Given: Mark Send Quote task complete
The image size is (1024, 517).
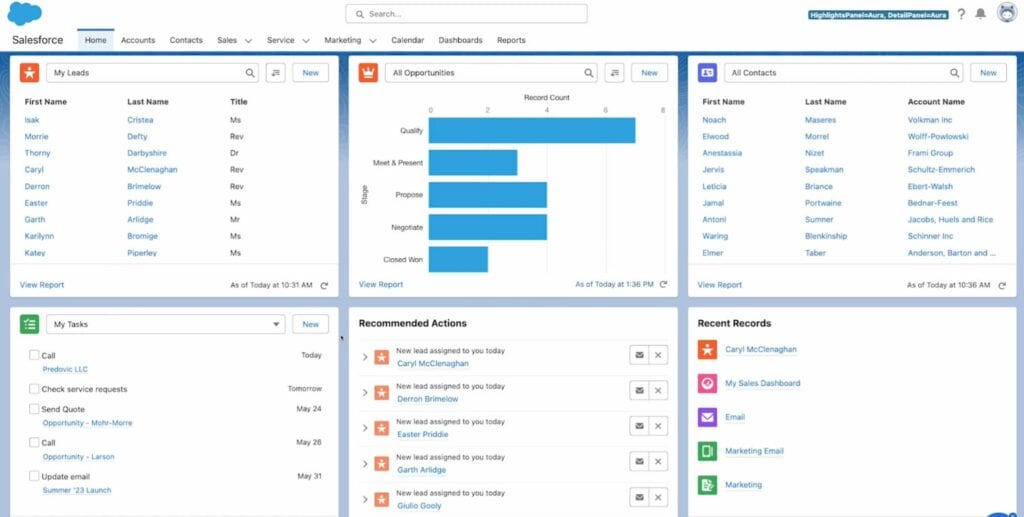Looking at the screenshot, I should point(34,409).
